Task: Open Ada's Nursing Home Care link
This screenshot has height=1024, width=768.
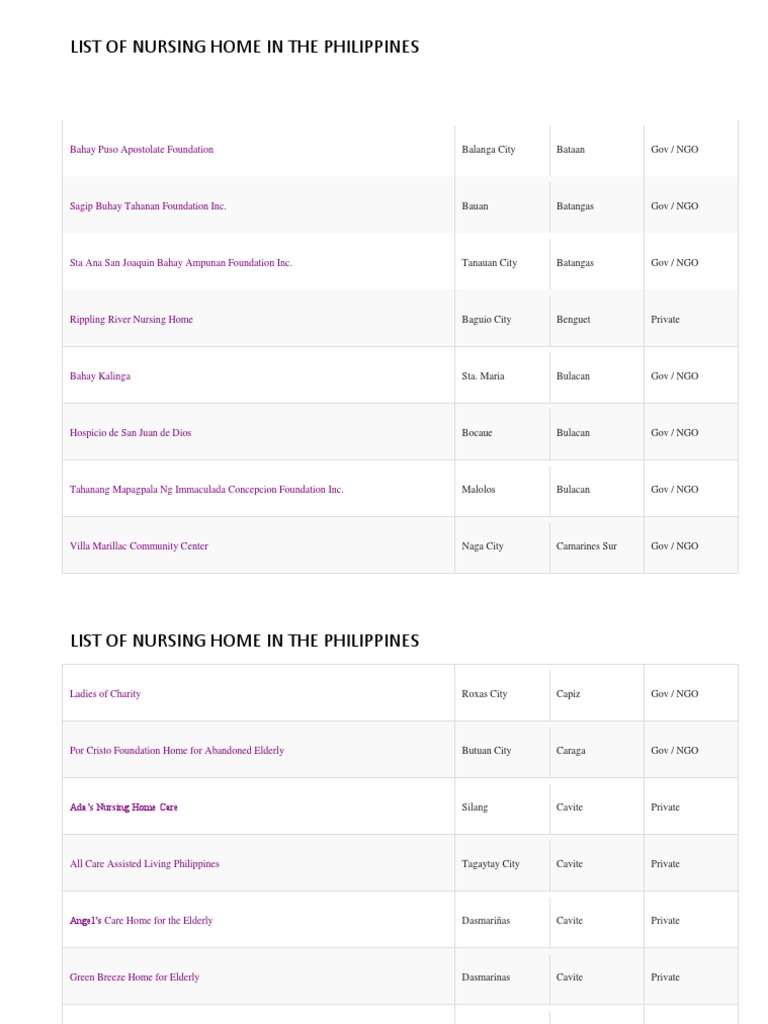Action: (x=124, y=807)
